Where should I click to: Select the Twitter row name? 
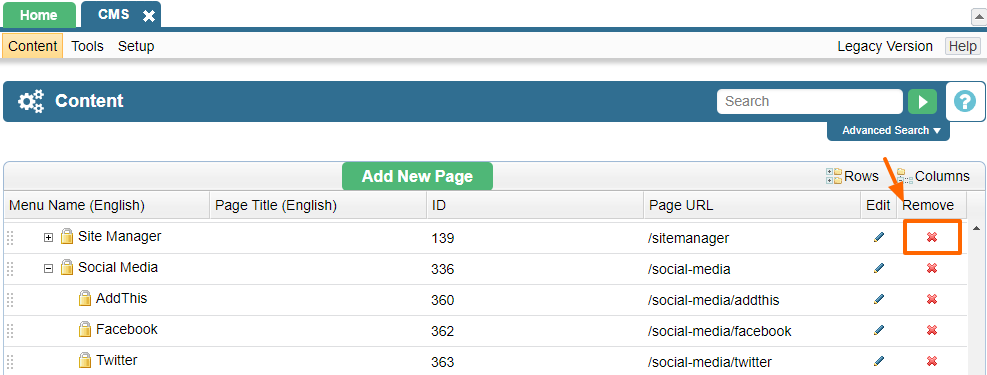tap(116, 360)
